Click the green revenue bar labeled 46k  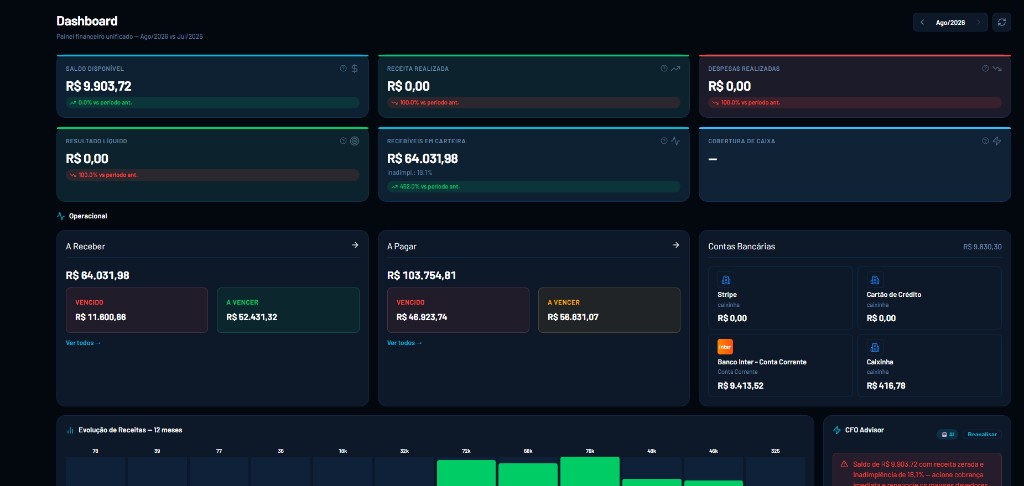pos(713,483)
